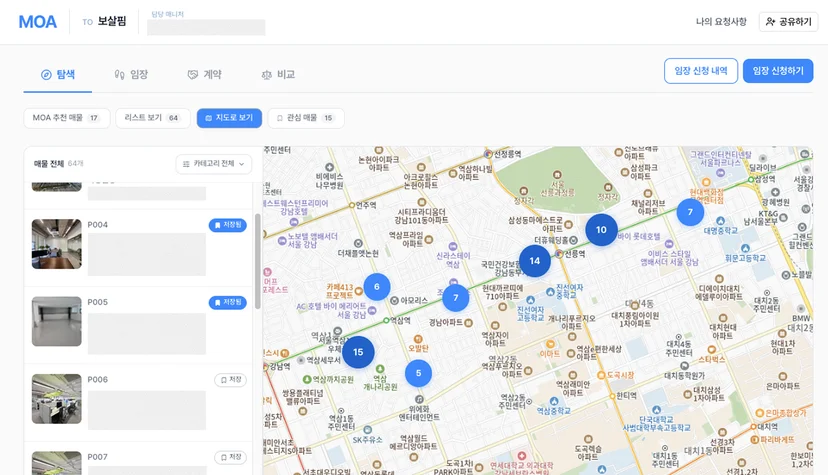The image size is (828, 475).
Task: Click the 도곡시장 map pin
Action: point(601,375)
